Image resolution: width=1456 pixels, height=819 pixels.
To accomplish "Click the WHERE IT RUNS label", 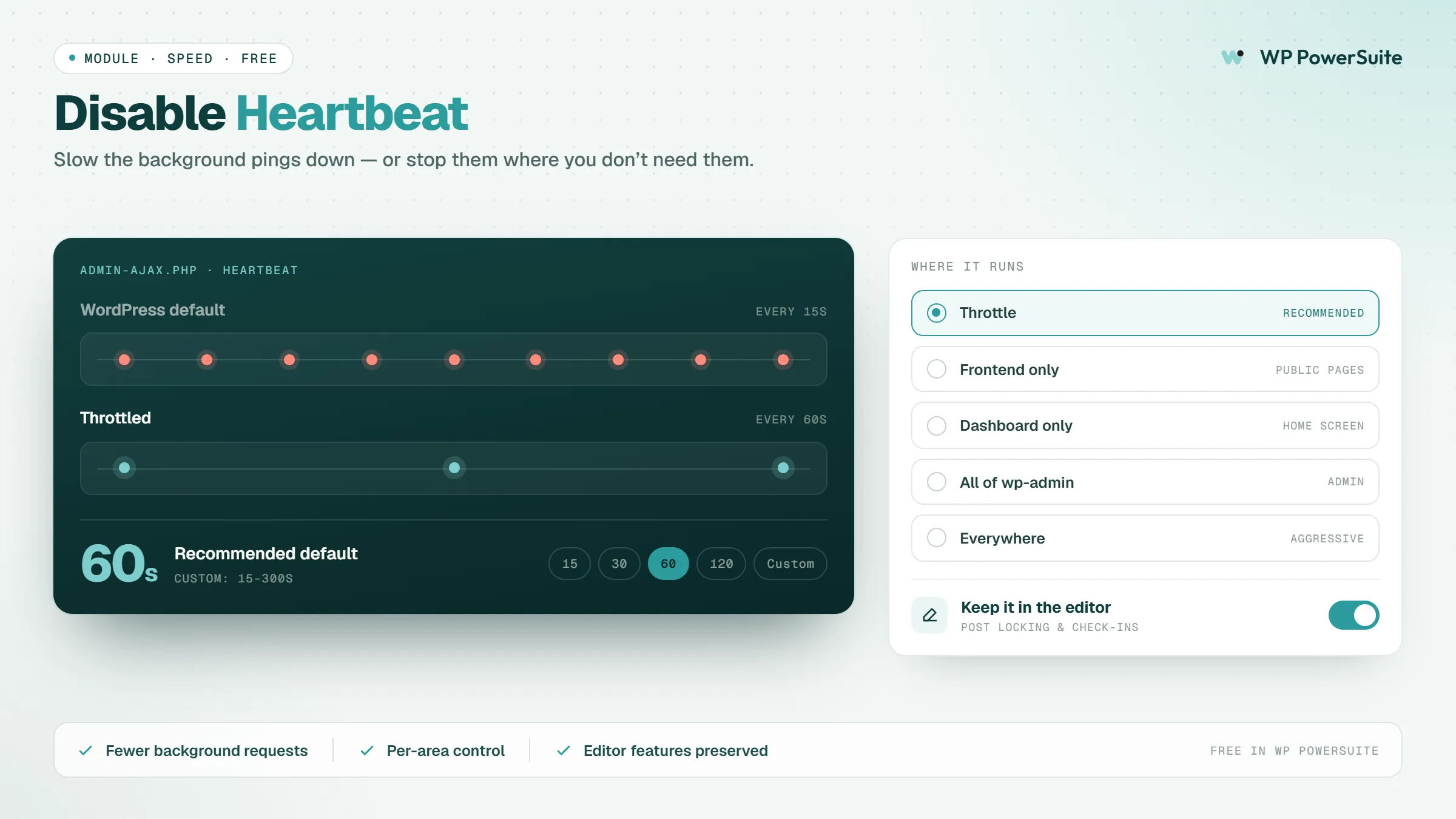I will pyautogui.click(x=967, y=266).
